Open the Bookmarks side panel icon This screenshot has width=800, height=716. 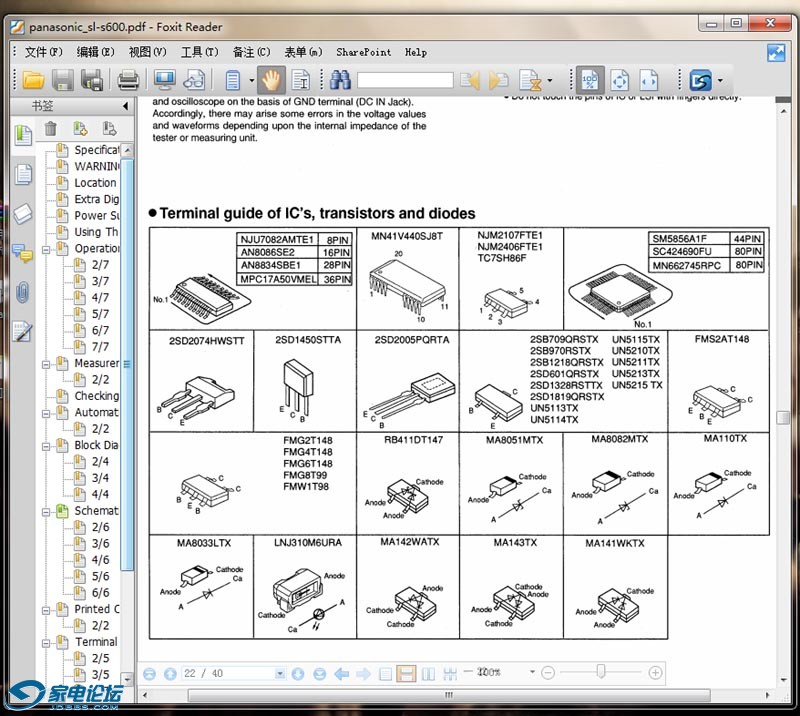coord(23,135)
